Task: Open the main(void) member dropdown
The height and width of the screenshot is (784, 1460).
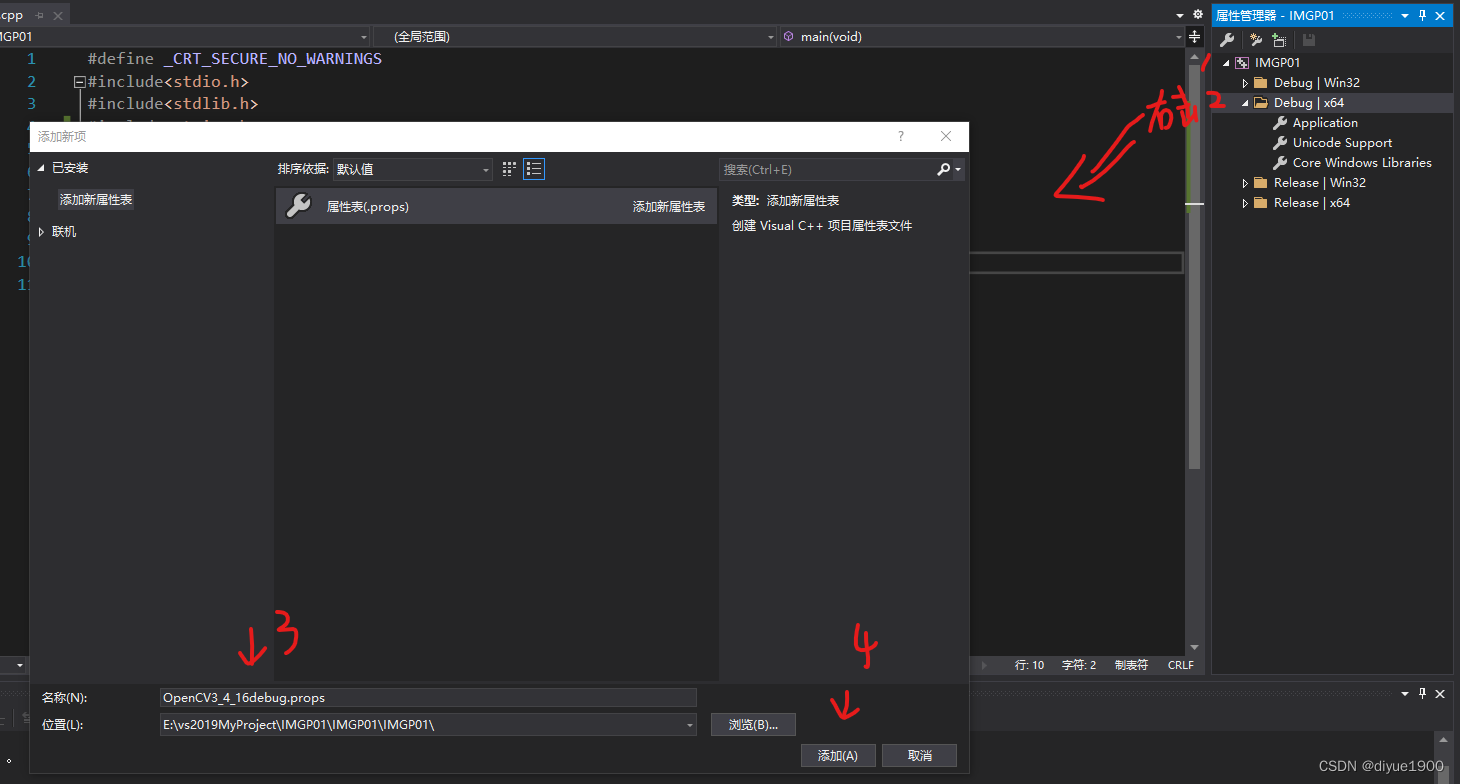Action: (x=1179, y=36)
